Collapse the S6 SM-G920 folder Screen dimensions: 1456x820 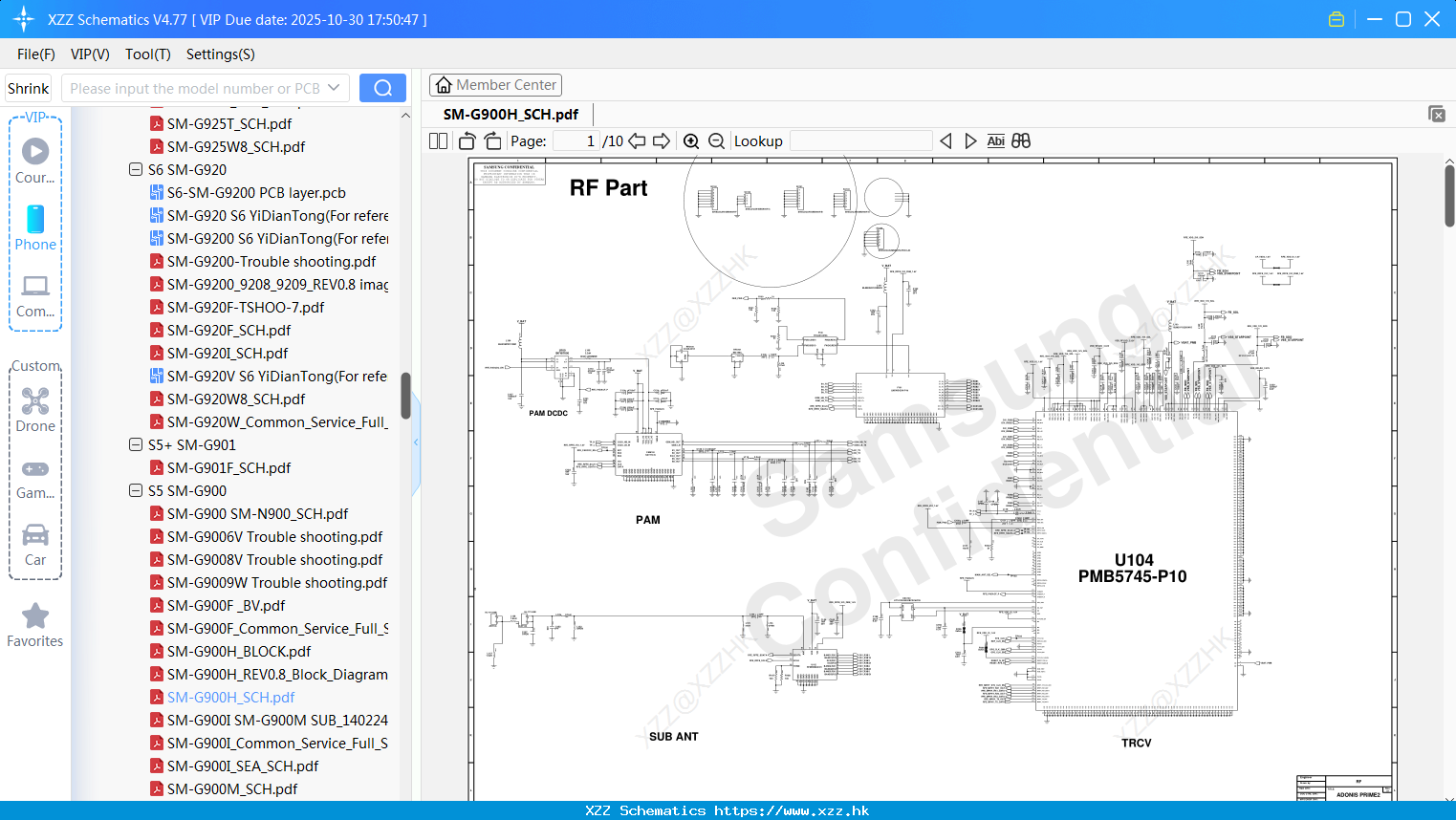(136, 169)
